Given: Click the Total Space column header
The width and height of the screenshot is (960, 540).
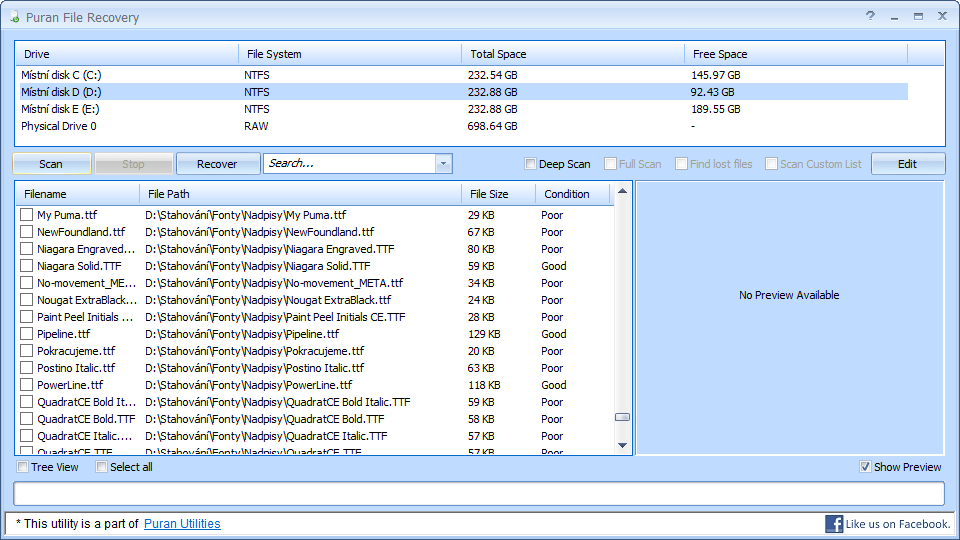Looking at the screenshot, I should tap(572, 54).
